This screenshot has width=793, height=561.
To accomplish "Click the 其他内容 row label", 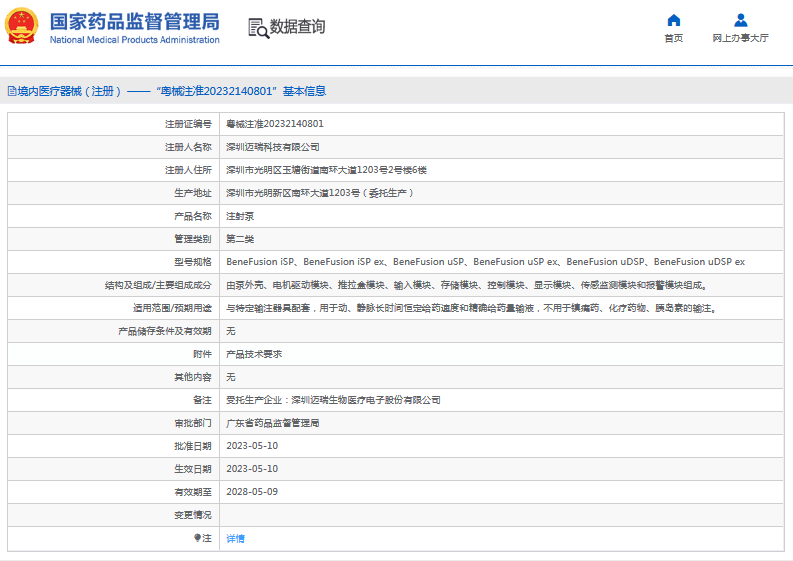I will coord(193,377).
